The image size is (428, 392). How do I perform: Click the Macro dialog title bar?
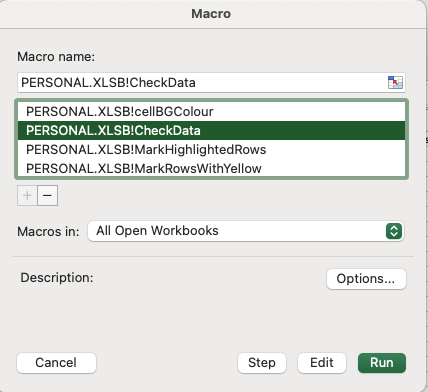pyautogui.click(x=211, y=14)
